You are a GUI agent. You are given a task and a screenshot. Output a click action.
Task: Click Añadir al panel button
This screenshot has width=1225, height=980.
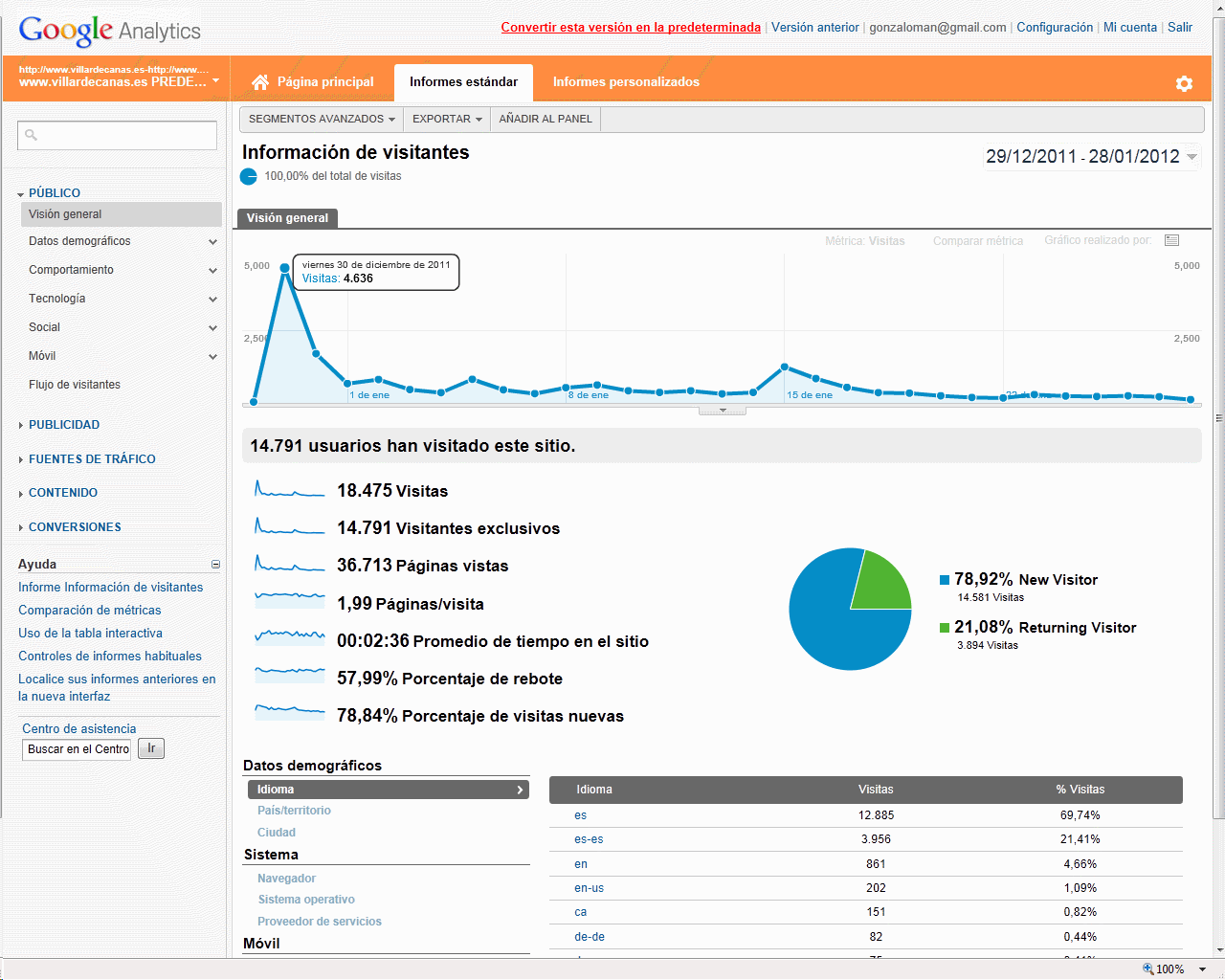[546, 120]
